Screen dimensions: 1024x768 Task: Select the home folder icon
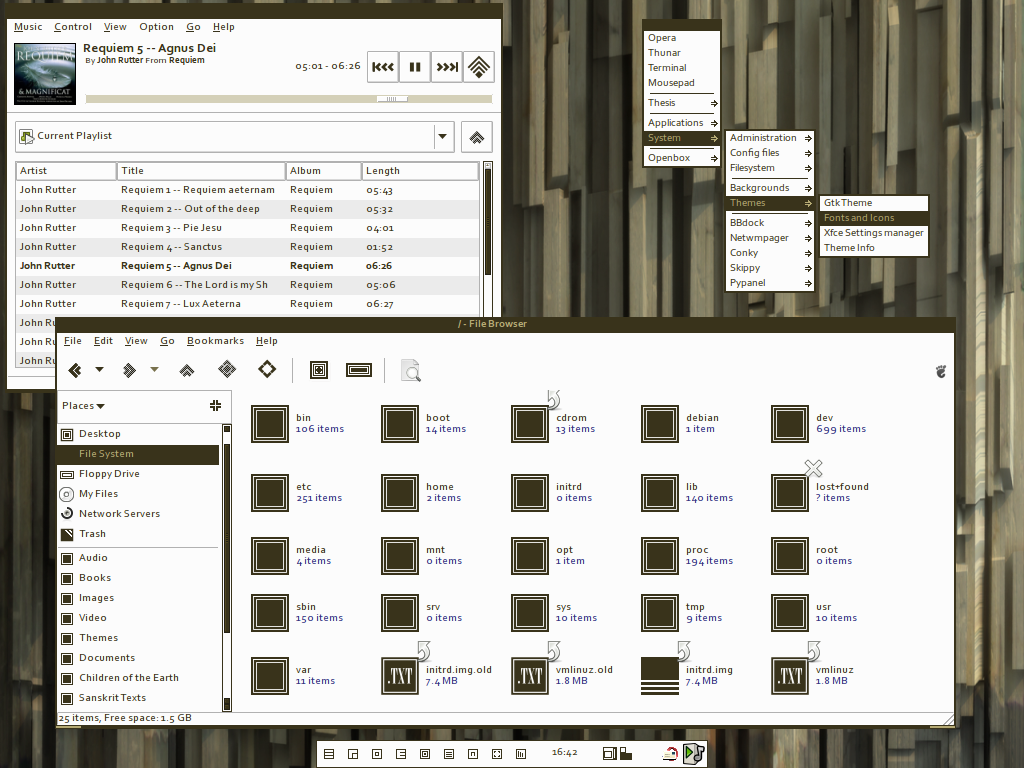click(x=400, y=492)
